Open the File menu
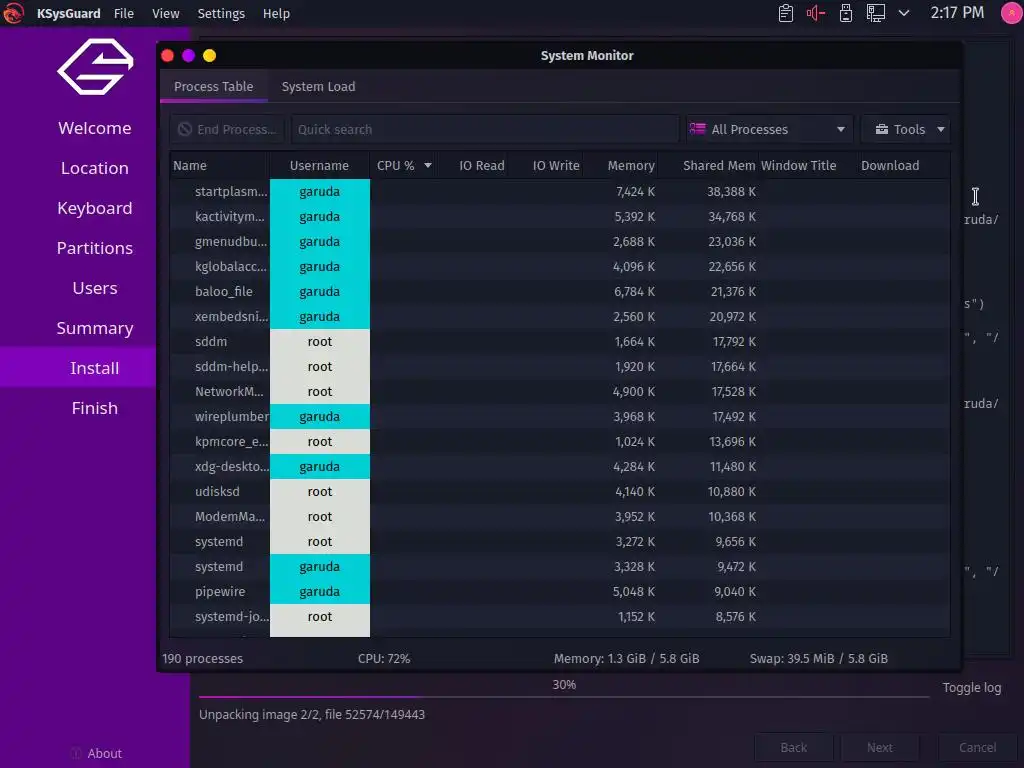 (123, 14)
